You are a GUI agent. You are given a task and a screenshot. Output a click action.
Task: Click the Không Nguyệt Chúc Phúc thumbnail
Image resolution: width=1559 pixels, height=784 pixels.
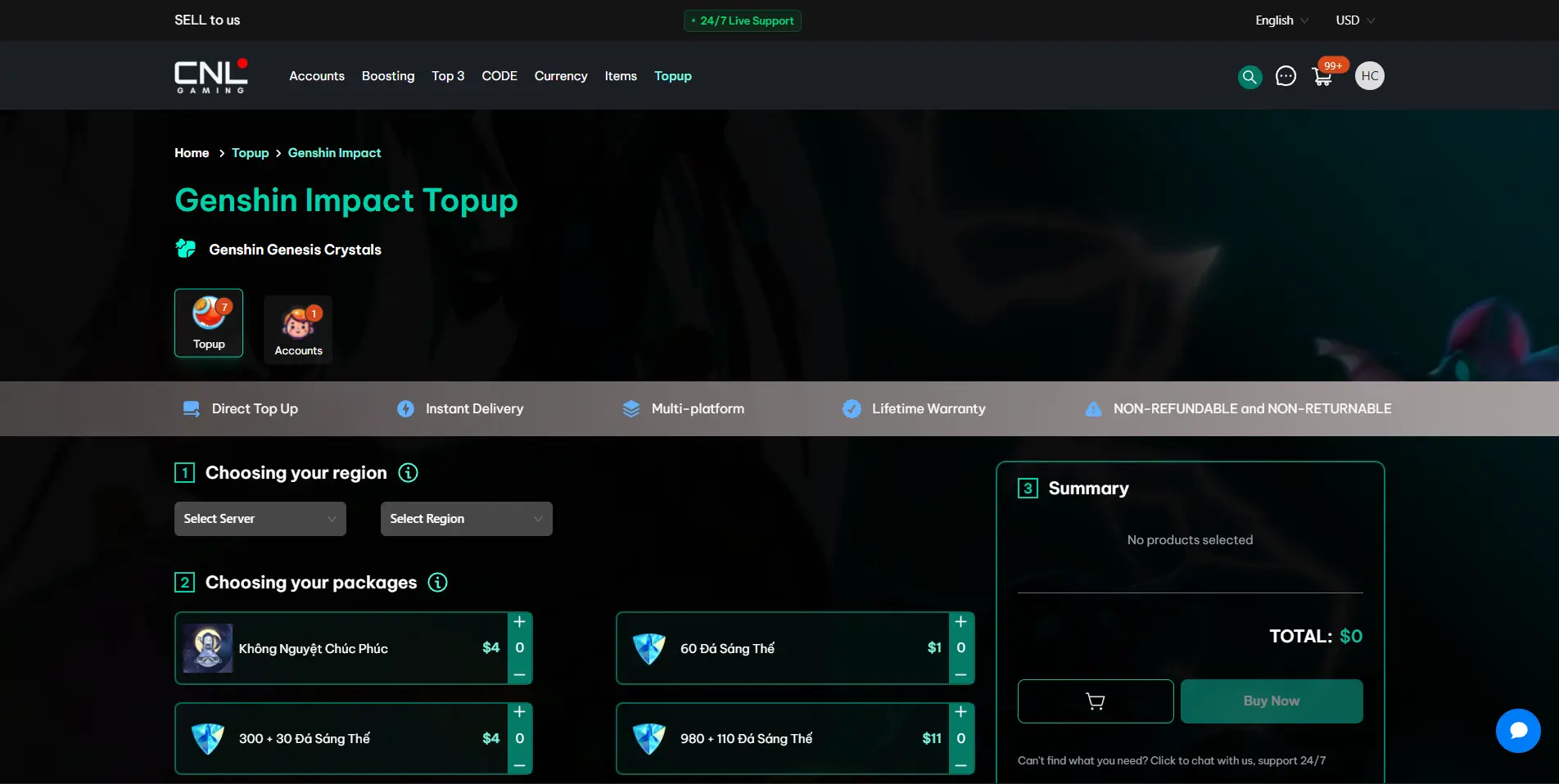click(208, 648)
